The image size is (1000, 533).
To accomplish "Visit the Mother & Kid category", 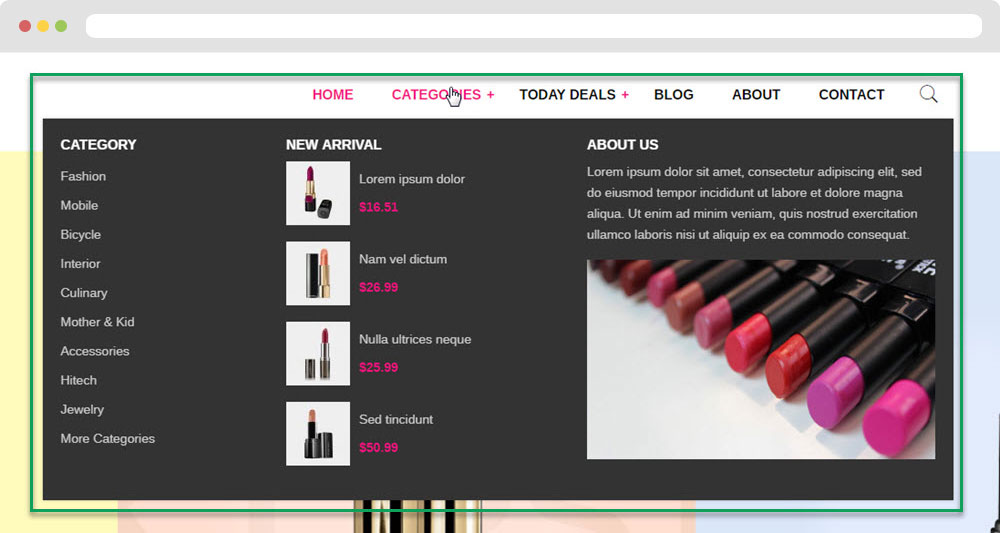I will [x=97, y=322].
